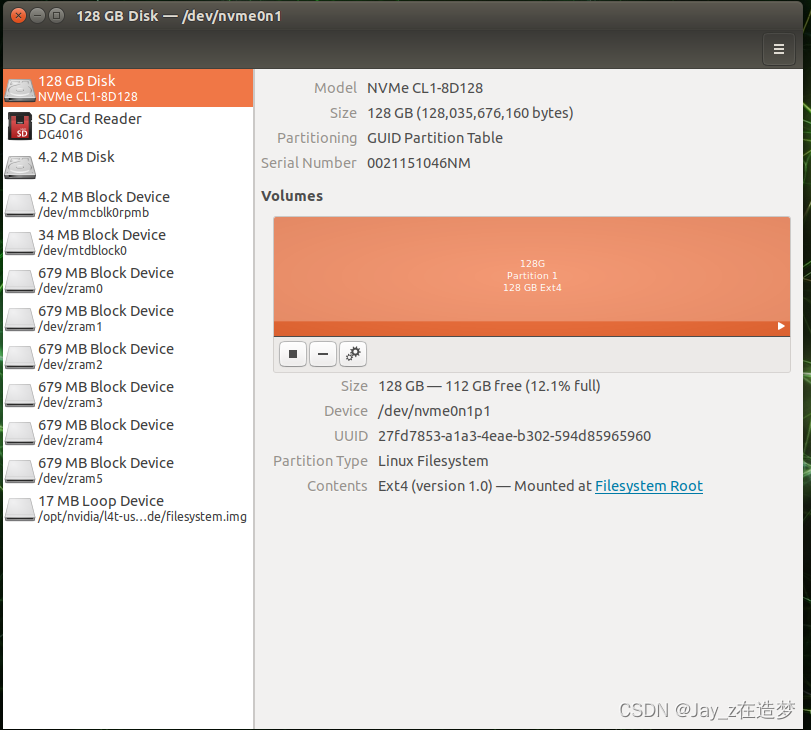Image resolution: width=811 pixels, height=730 pixels.
Task: Click icon of 17 MB Loop Device
Action: (x=20, y=509)
